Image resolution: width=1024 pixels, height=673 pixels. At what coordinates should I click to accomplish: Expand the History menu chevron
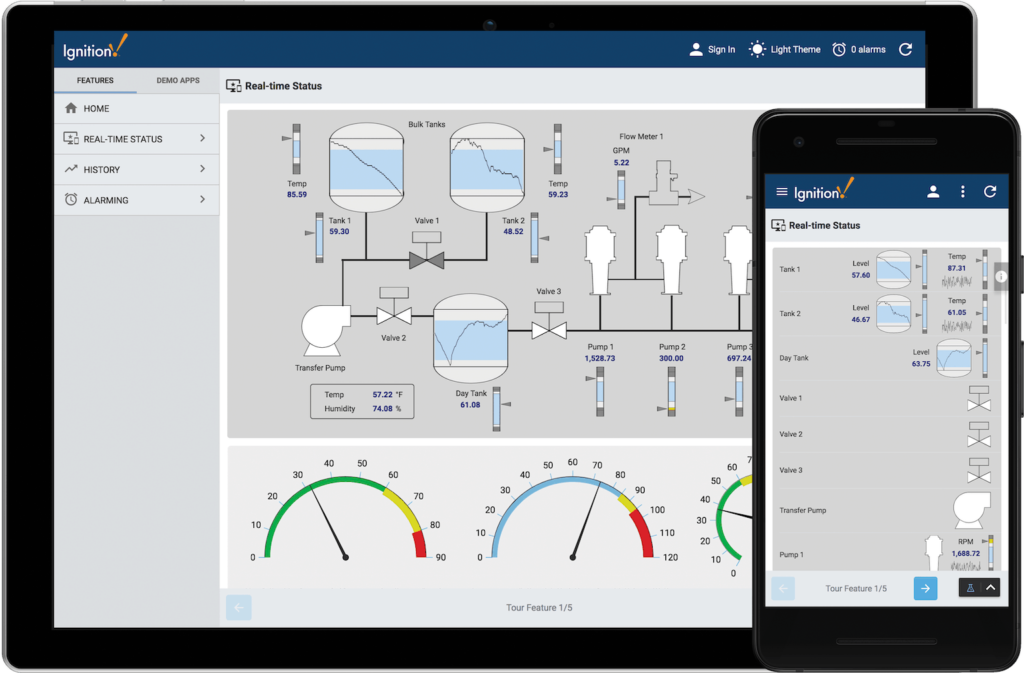[202, 170]
